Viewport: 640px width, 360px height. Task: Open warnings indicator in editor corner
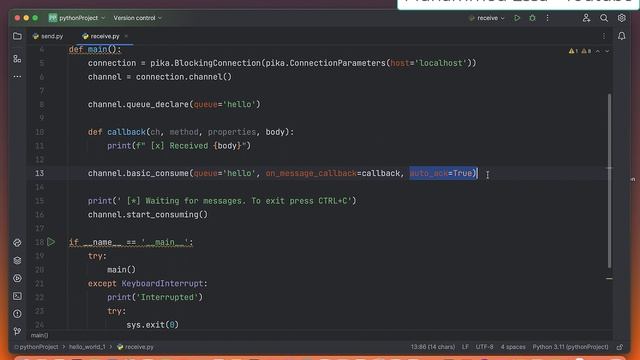pyautogui.click(x=580, y=51)
